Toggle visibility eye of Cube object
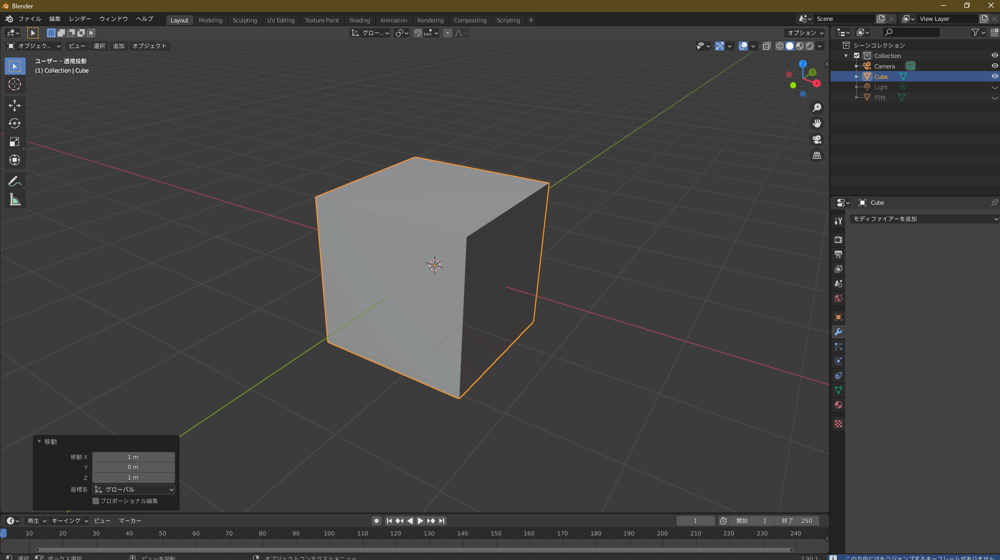This screenshot has width=1000, height=560. [x=994, y=77]
